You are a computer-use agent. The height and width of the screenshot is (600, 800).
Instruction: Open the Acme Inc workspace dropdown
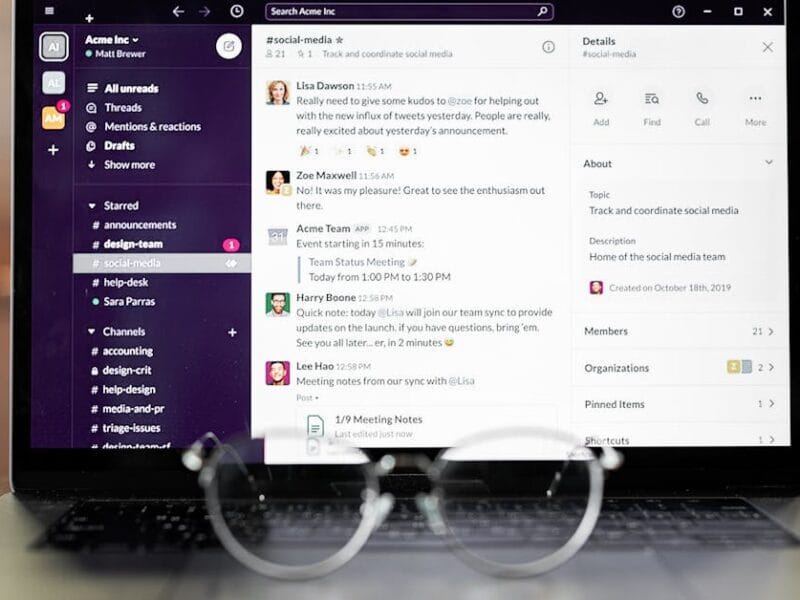pos(112,40)
